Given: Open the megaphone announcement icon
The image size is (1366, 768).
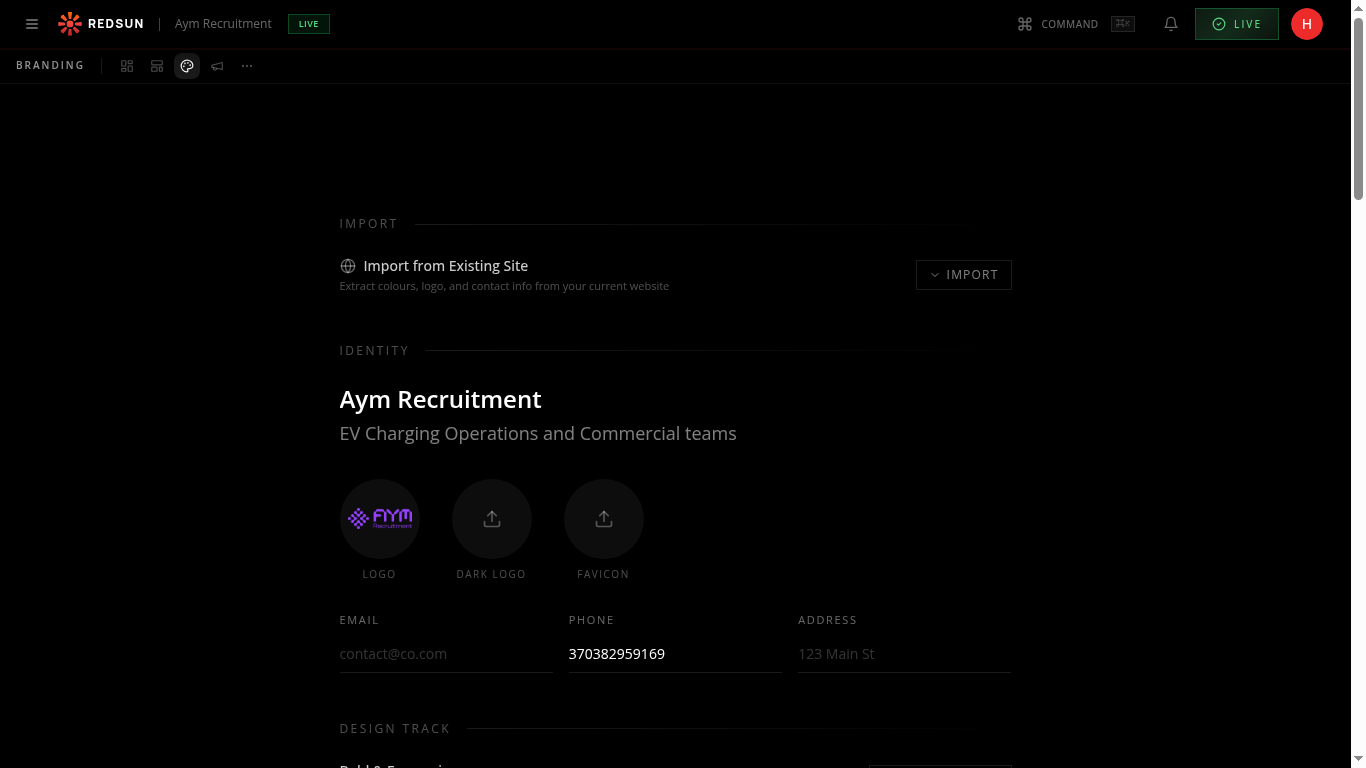Looking at the screenshot, I should pos(217,66).
